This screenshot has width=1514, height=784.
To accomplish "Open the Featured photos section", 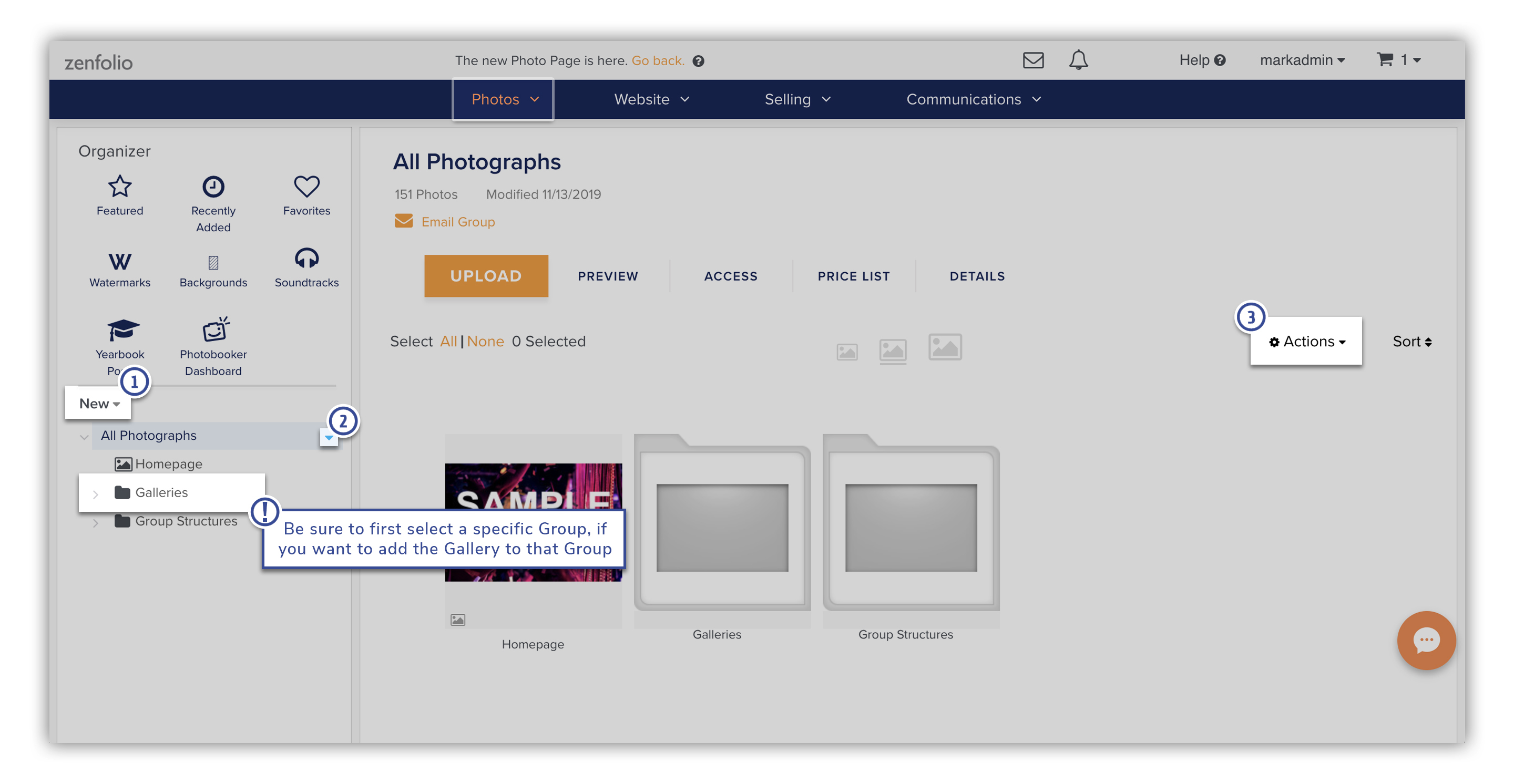I will tap(119, 195).
